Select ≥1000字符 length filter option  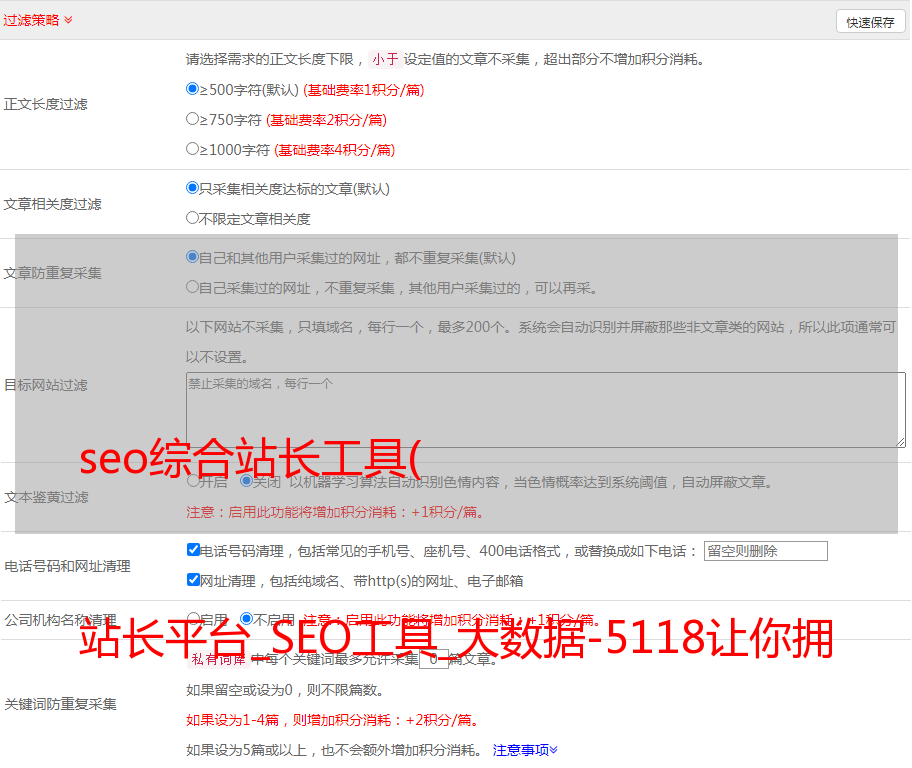tap(193, 149)
